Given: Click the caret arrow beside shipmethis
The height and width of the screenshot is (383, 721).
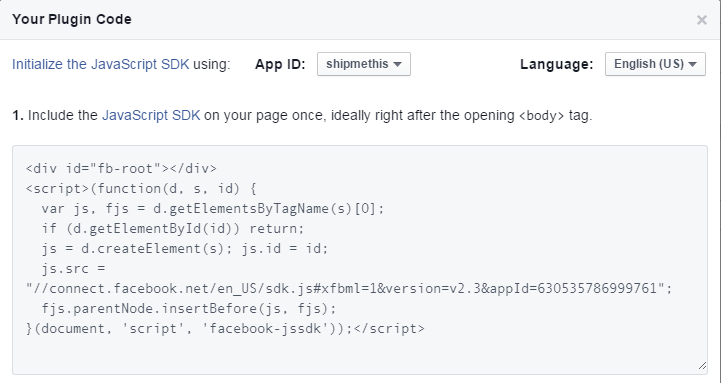Looking at the screenshot, I should pos(398,64).
